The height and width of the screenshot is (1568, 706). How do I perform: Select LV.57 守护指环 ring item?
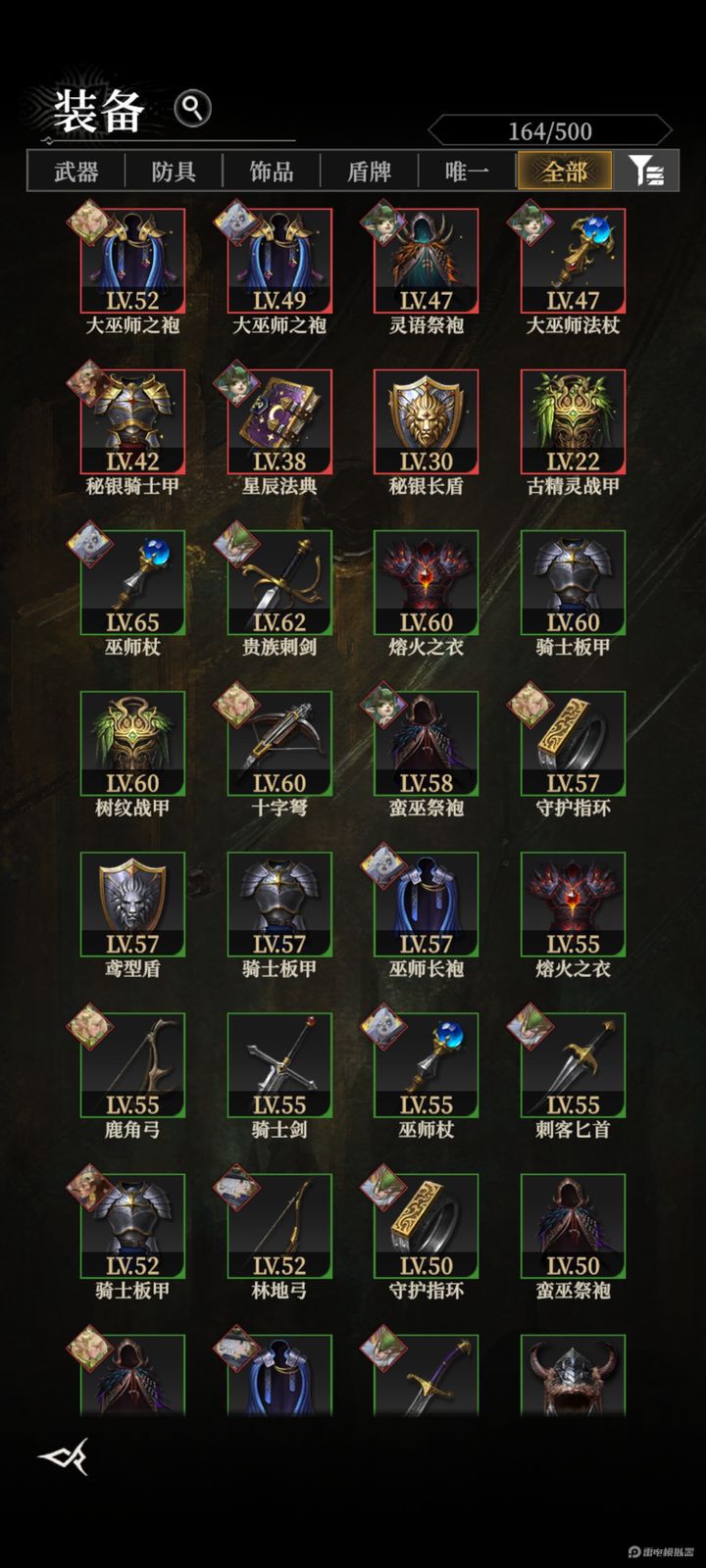(x=573, y=743)
